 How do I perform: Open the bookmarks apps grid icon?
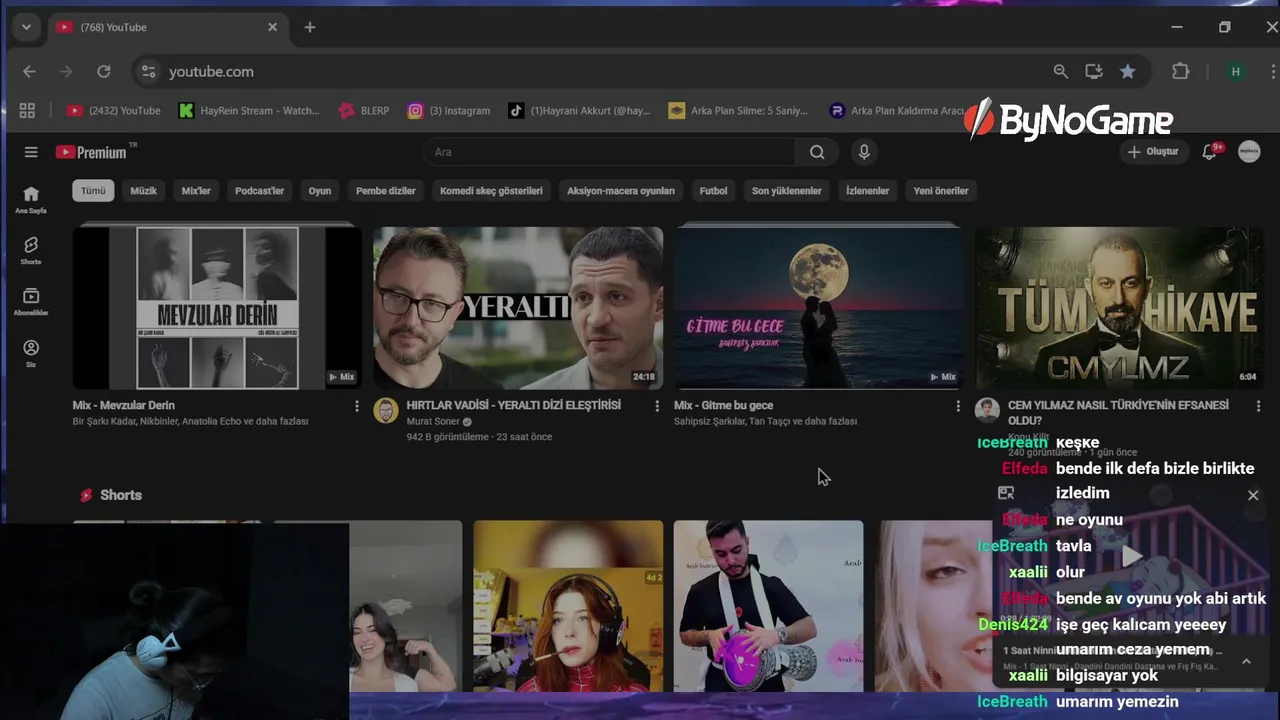click(27, 110)
